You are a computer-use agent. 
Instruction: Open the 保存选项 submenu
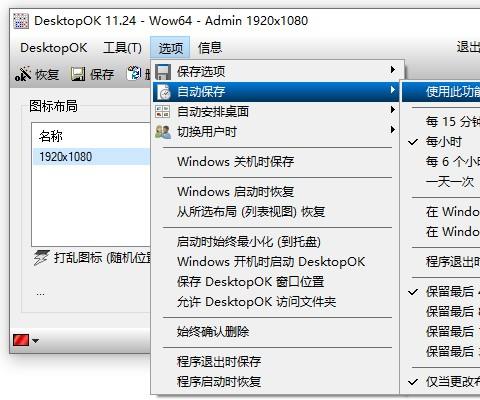coord(276,72)
